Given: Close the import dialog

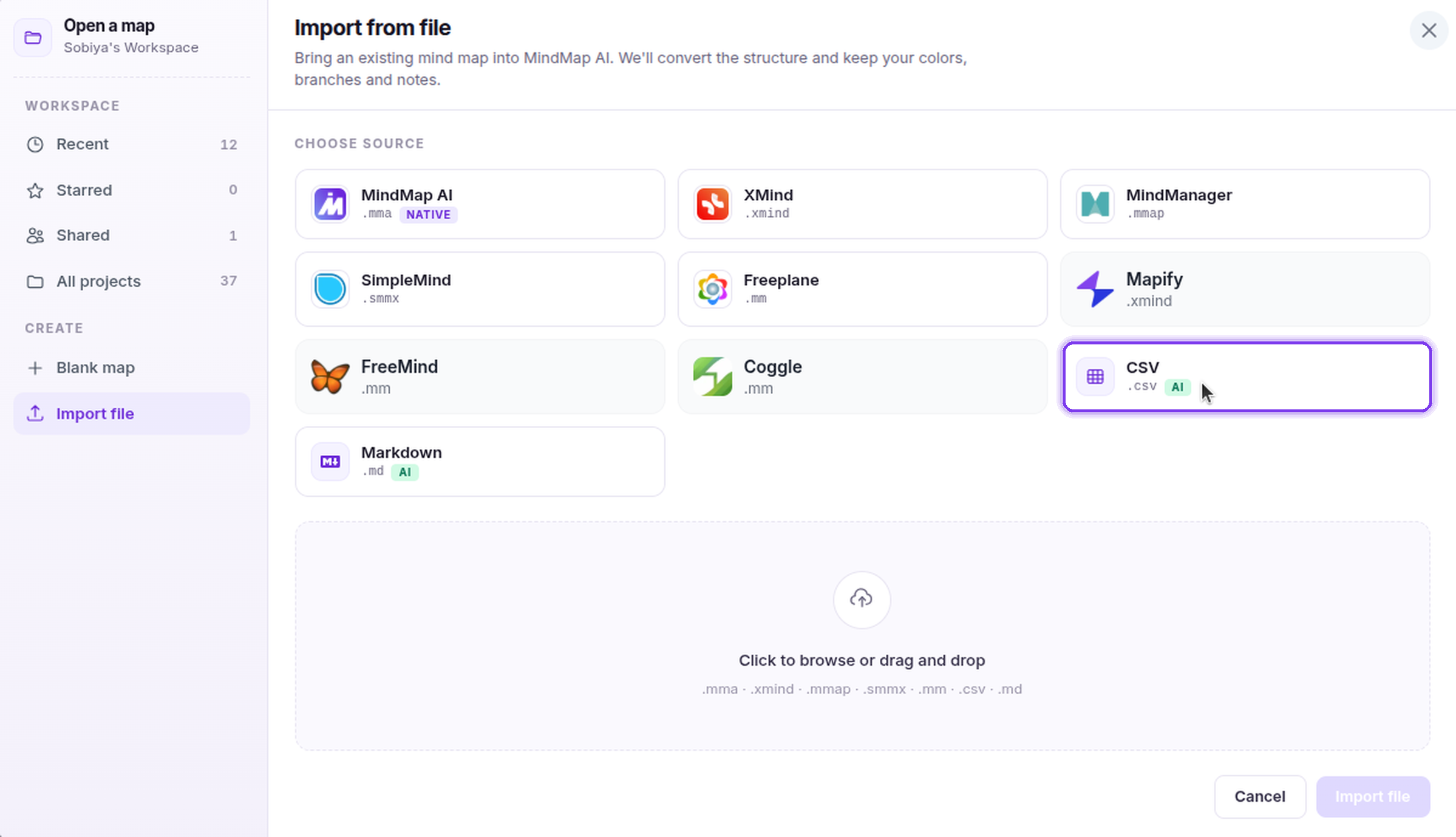Looking at the screenshot, I should (1429, 30).
